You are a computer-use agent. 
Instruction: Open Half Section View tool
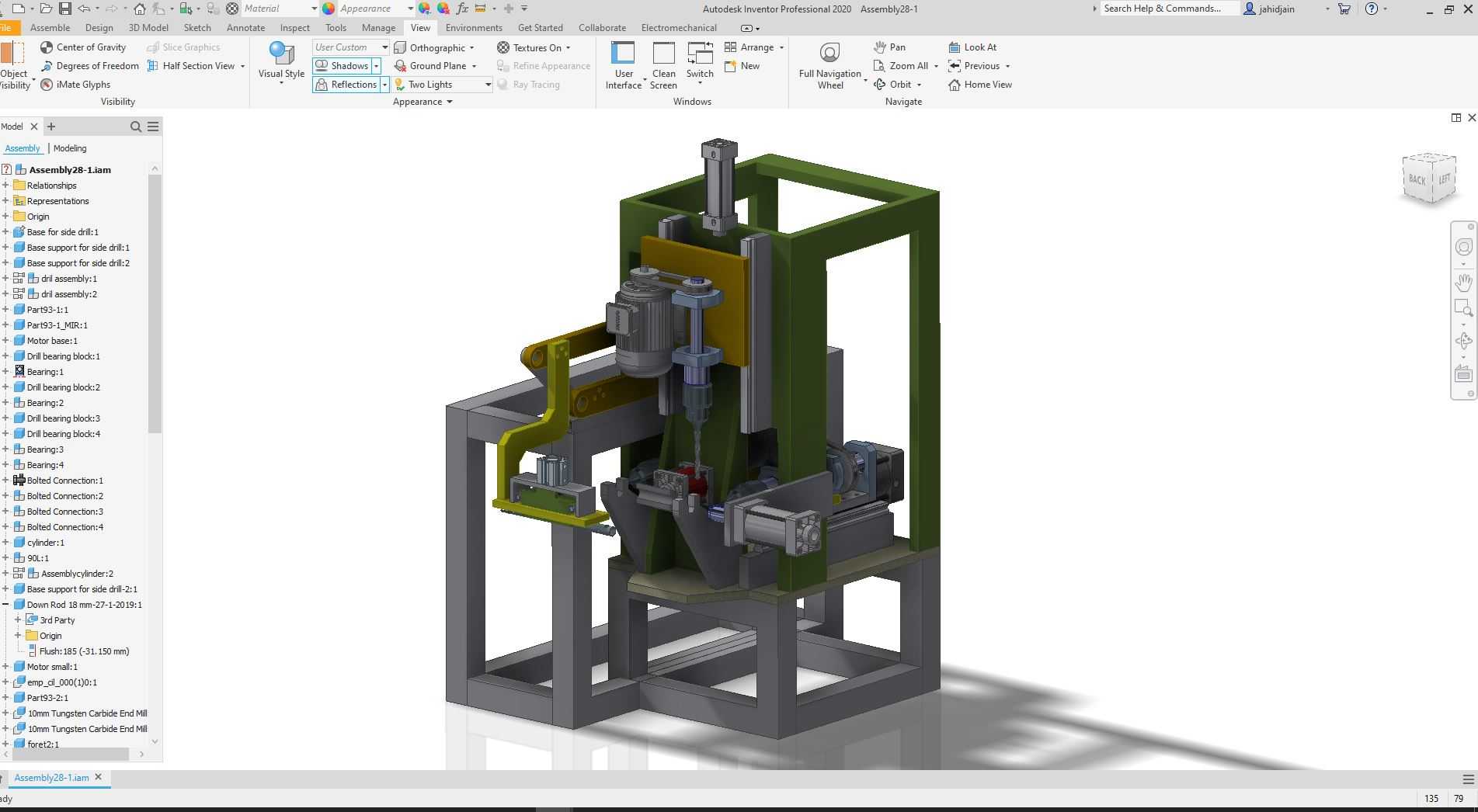tap(191, 66)
